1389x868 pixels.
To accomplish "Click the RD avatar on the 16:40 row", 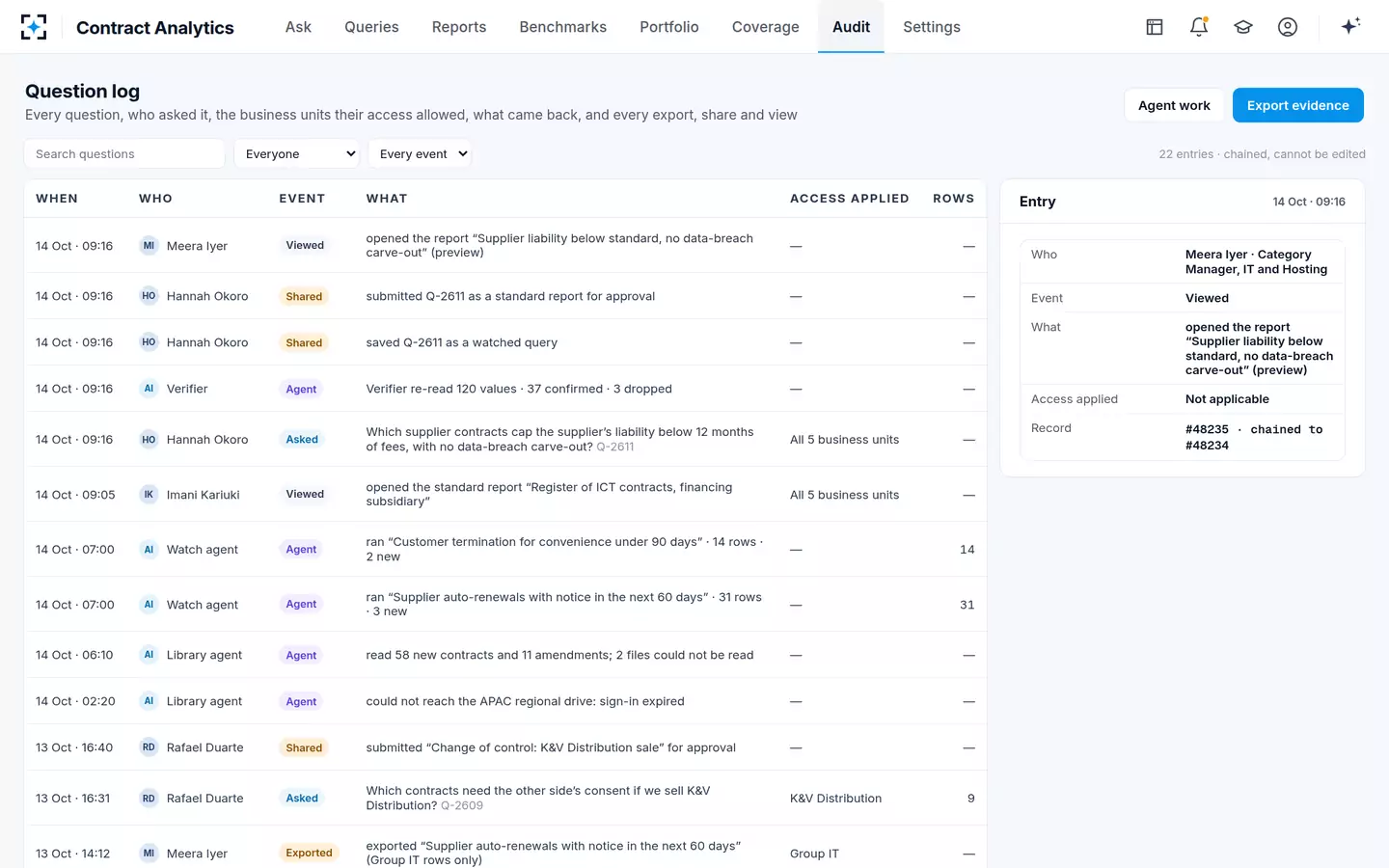I will tap(149, 747).
